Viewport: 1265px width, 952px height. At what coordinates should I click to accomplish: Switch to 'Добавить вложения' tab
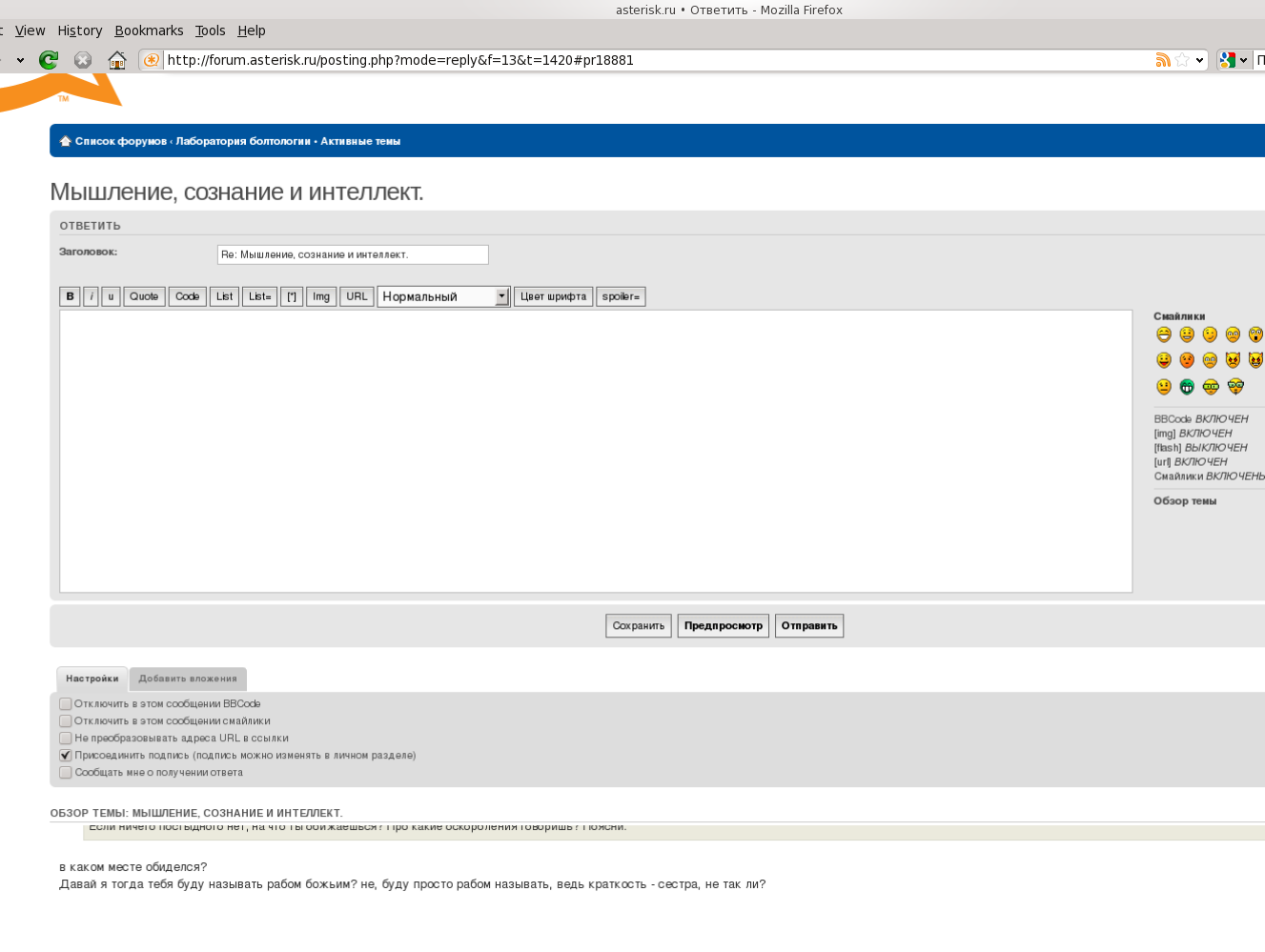pyautogui.click(x=188, y=679)
